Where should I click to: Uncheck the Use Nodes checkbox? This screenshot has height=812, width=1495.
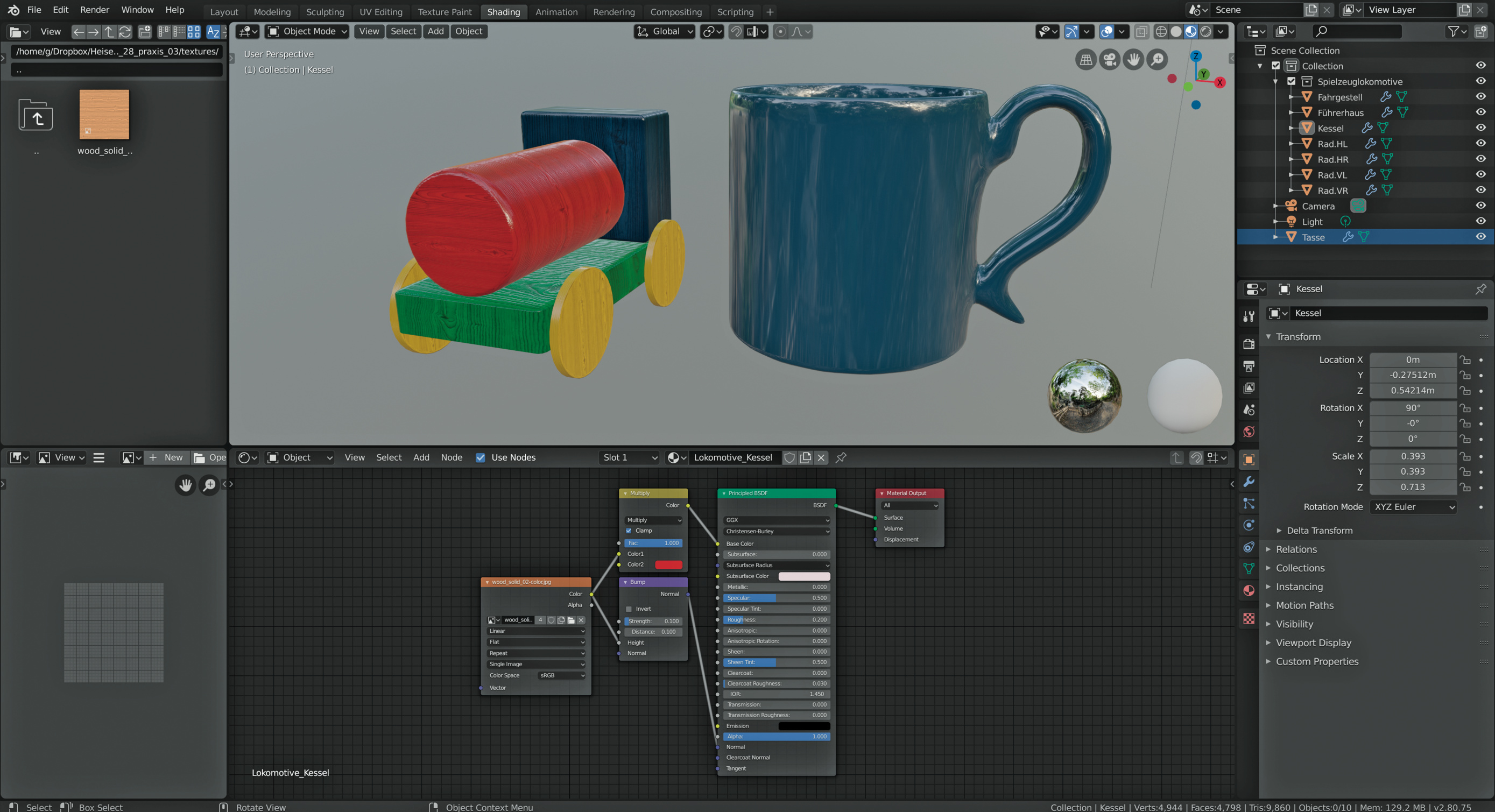[481, 457]
